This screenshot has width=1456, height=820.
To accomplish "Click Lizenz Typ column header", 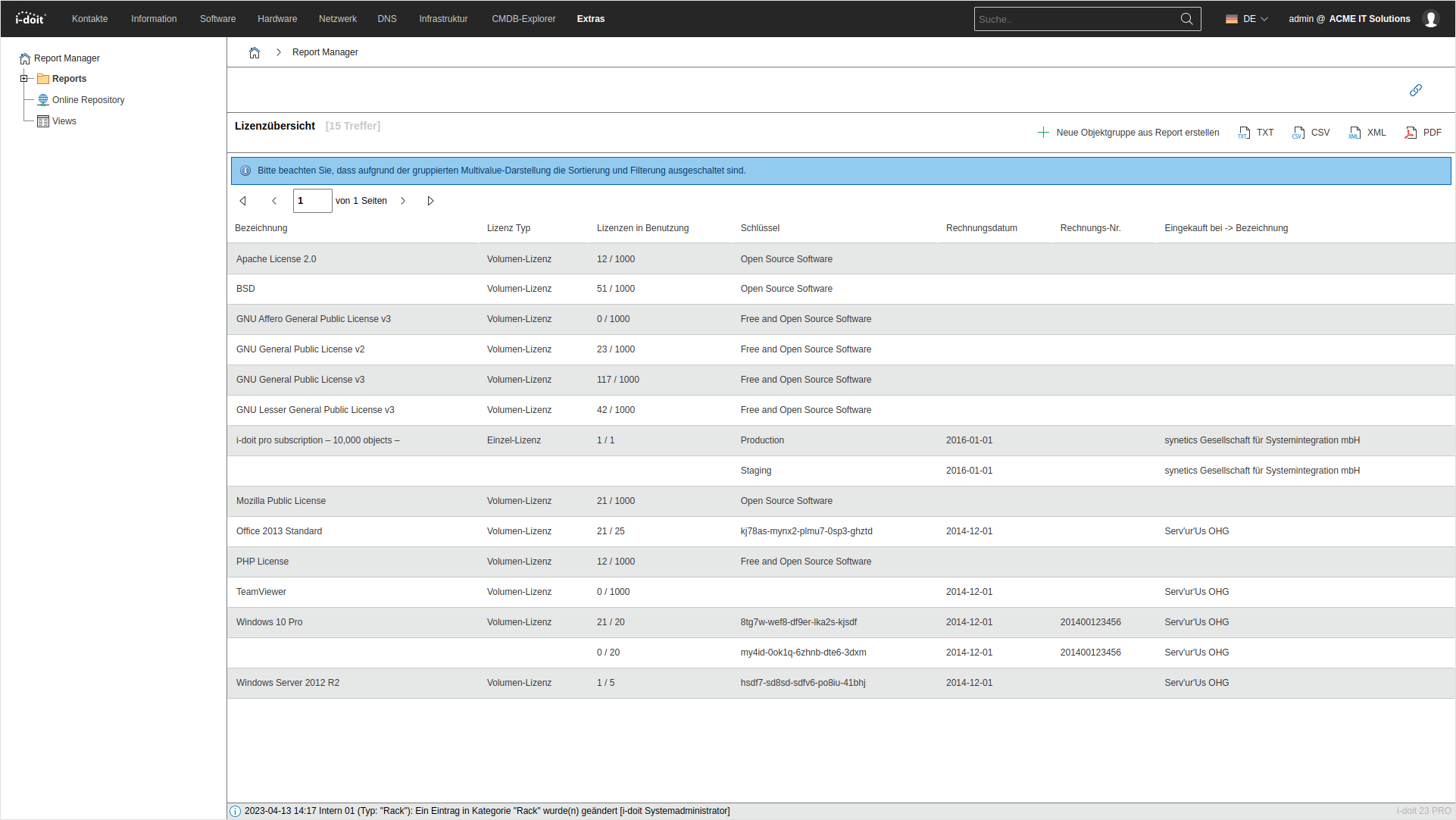I will (x=508, y=228).
